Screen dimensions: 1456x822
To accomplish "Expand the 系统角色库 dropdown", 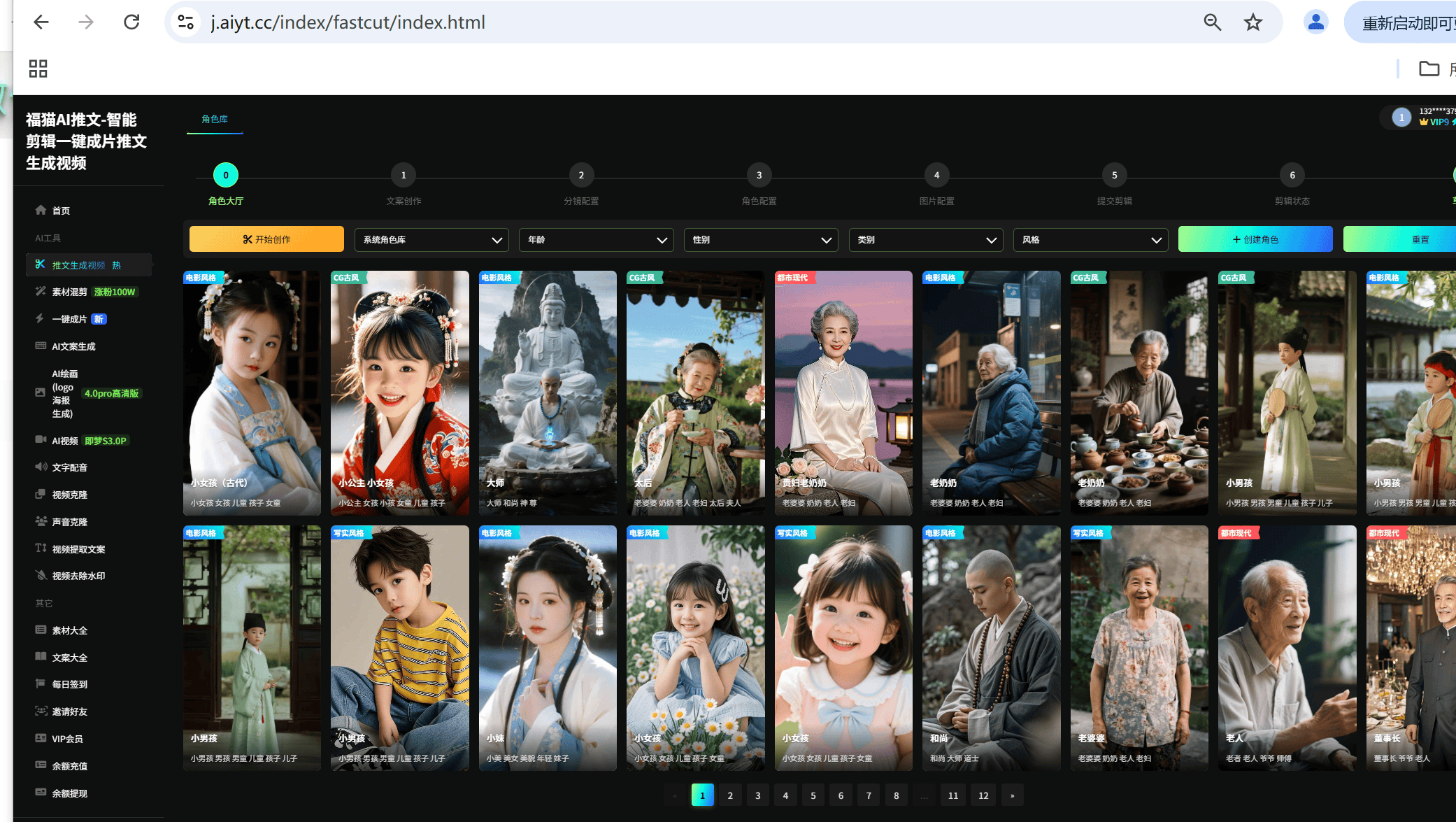I will [431, 239].
